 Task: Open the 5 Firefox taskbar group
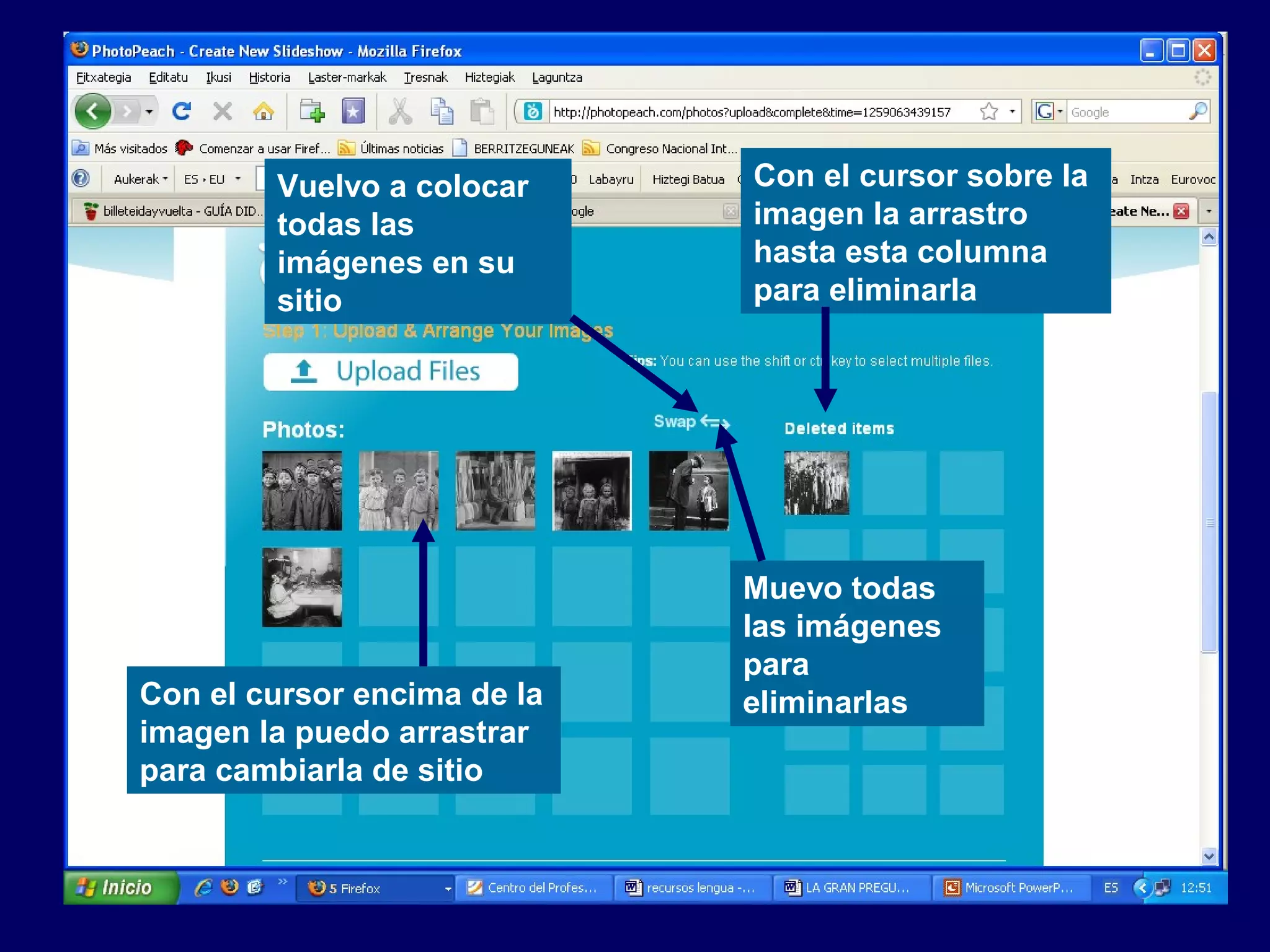(375, 888)
